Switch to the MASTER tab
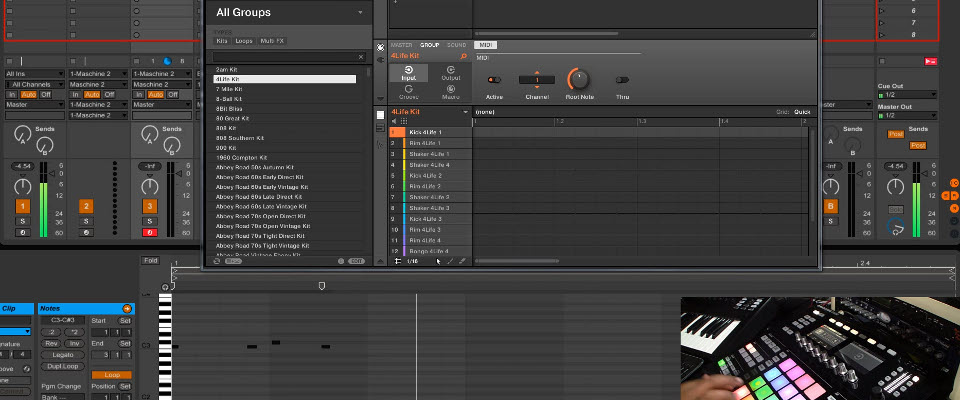 pos(401,45)
